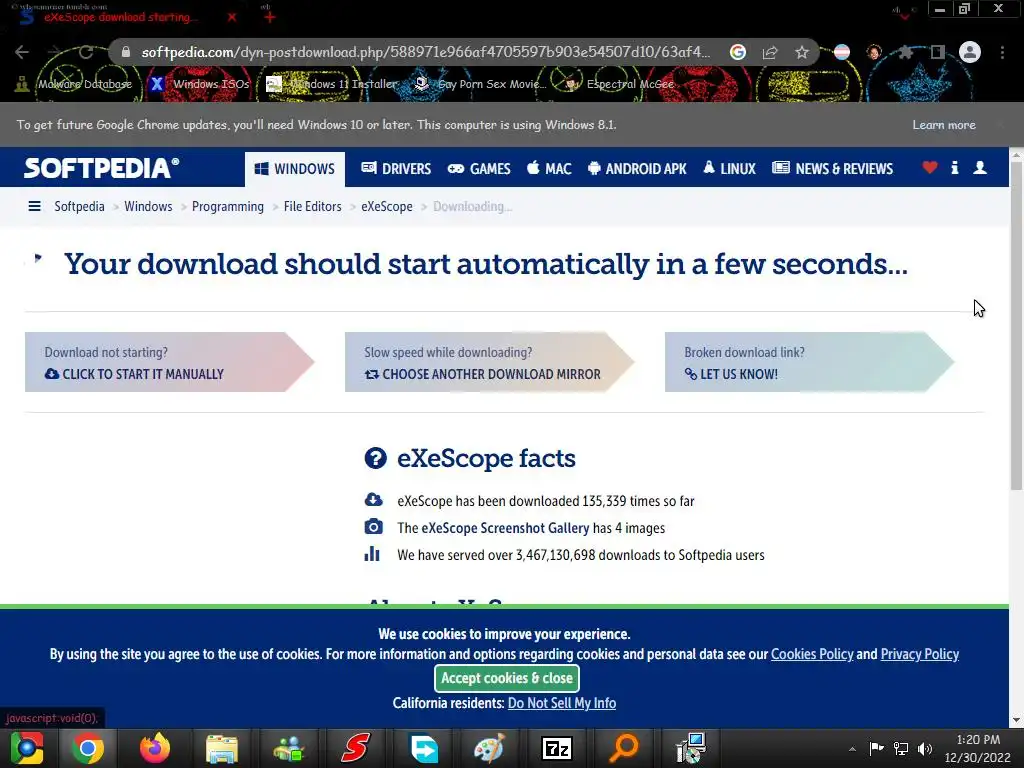Open the extensions puzzle icon
Image resolution: width=1024 pixels, height=768 pixels.
(906, 52)
